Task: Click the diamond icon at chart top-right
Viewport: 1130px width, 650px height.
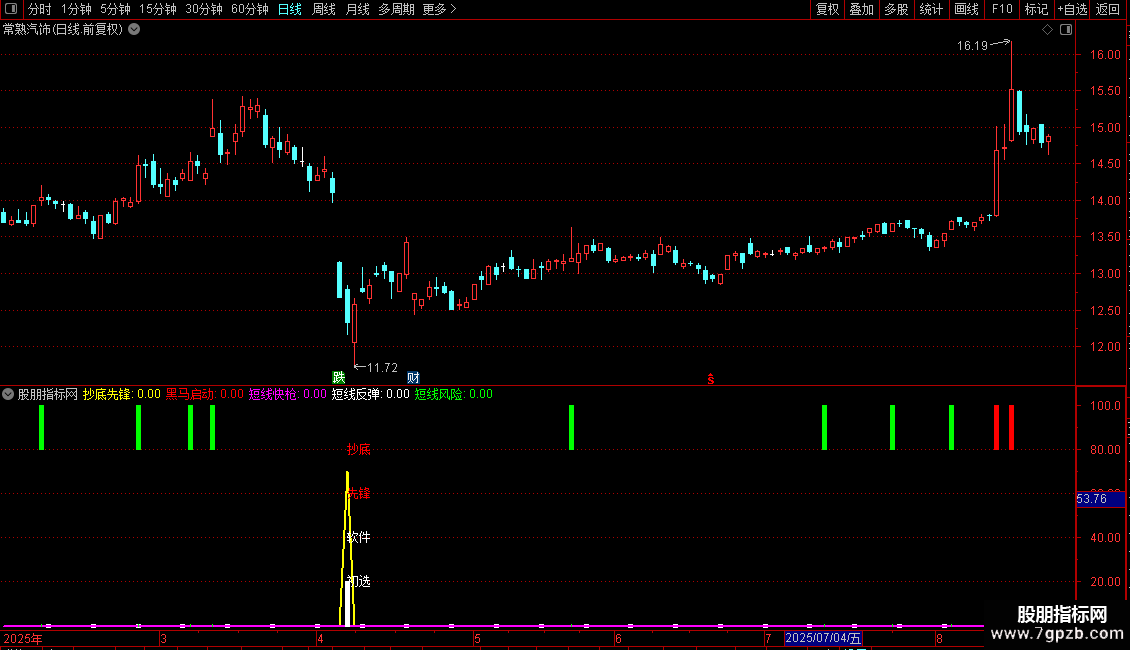Action: click(x=1048, y=30)
